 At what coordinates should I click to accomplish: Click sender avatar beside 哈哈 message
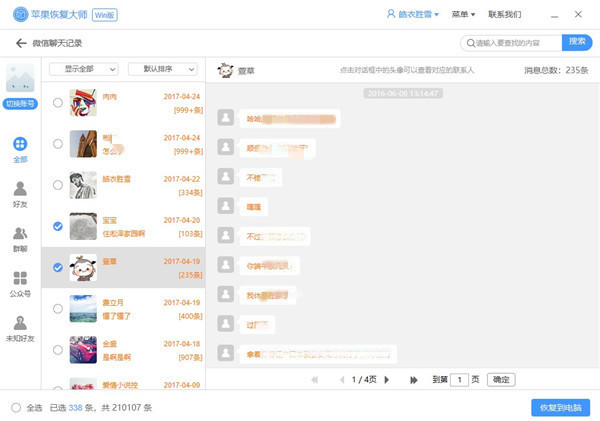(226, 117)
